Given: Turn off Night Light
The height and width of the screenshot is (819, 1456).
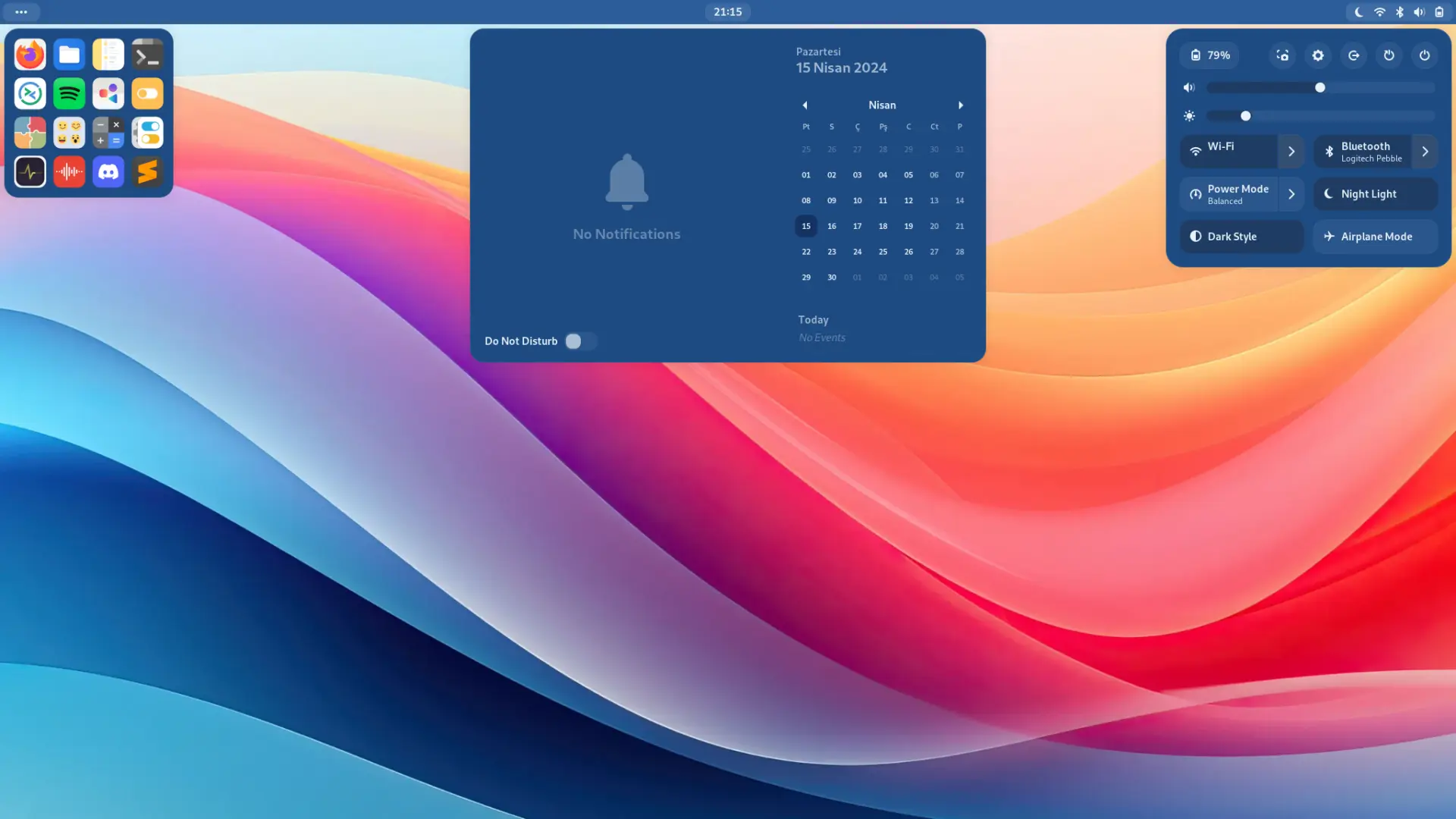Looking at the screenshot, I should pyautogui.click(x=1376, y=194).
